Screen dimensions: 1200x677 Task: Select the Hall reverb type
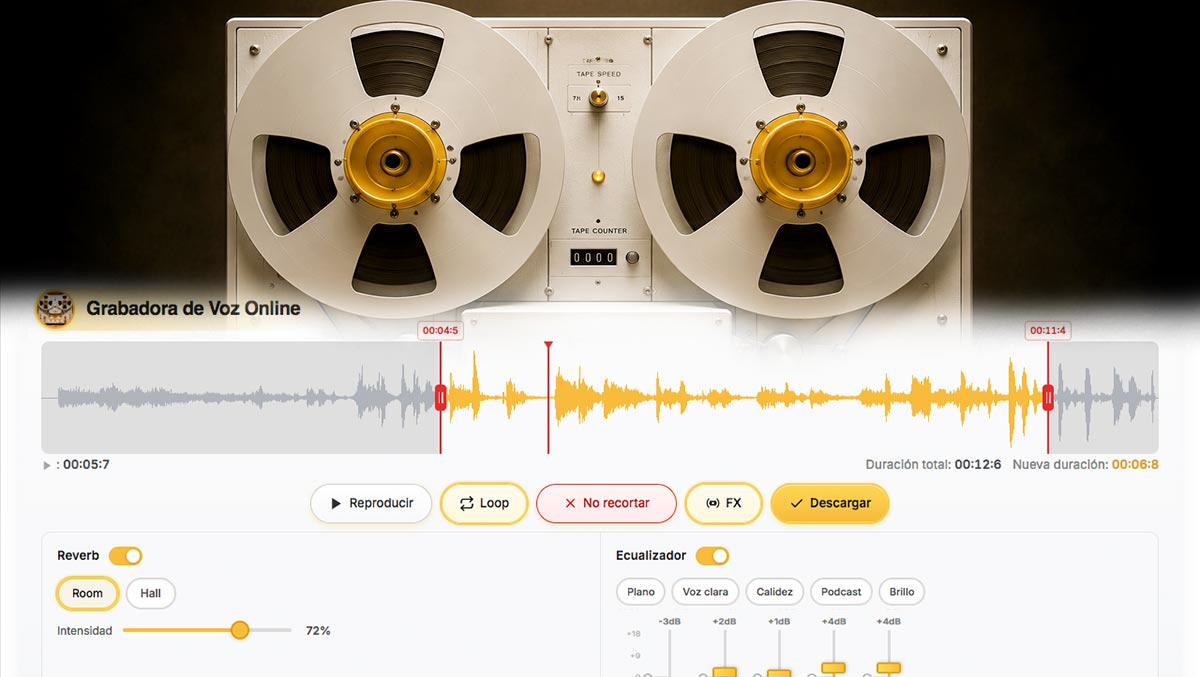(x=150, y=593)
